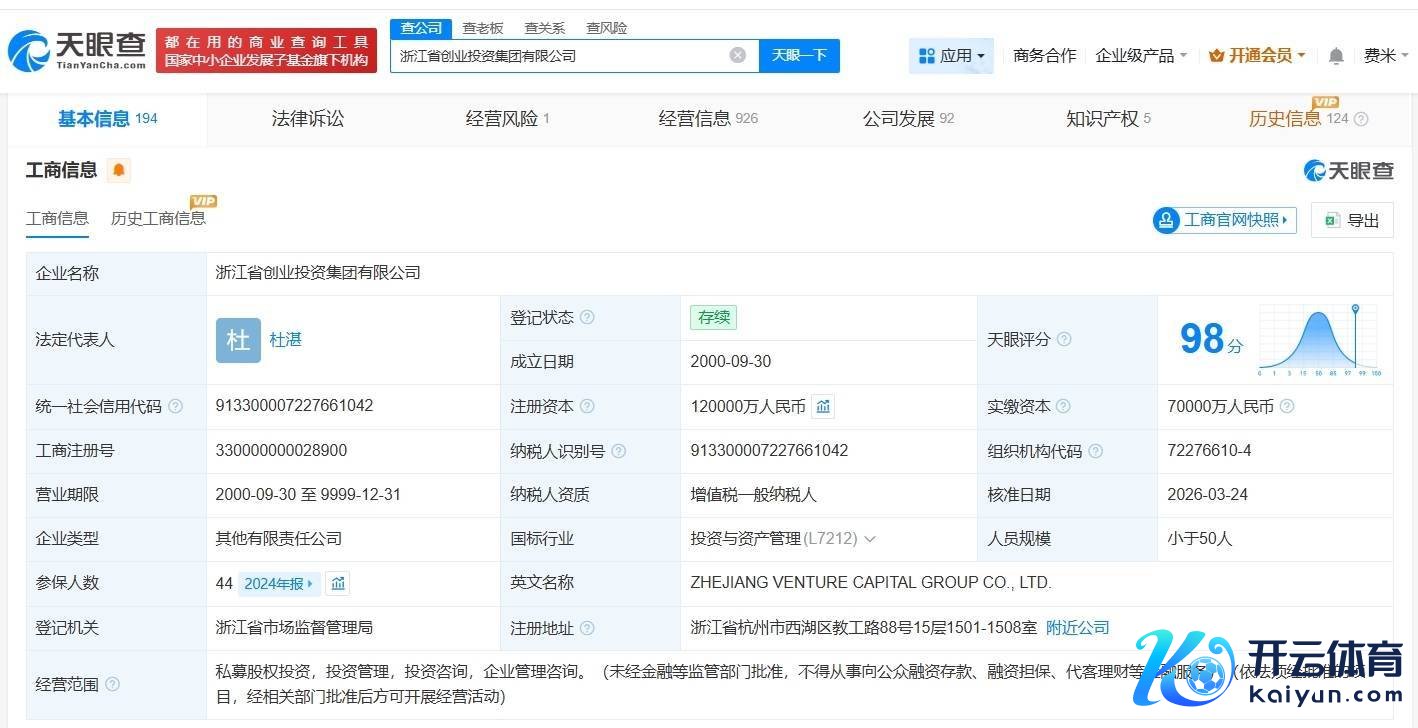Click the company name search field
1418x728 pixels.
click(x=560, y=56)
